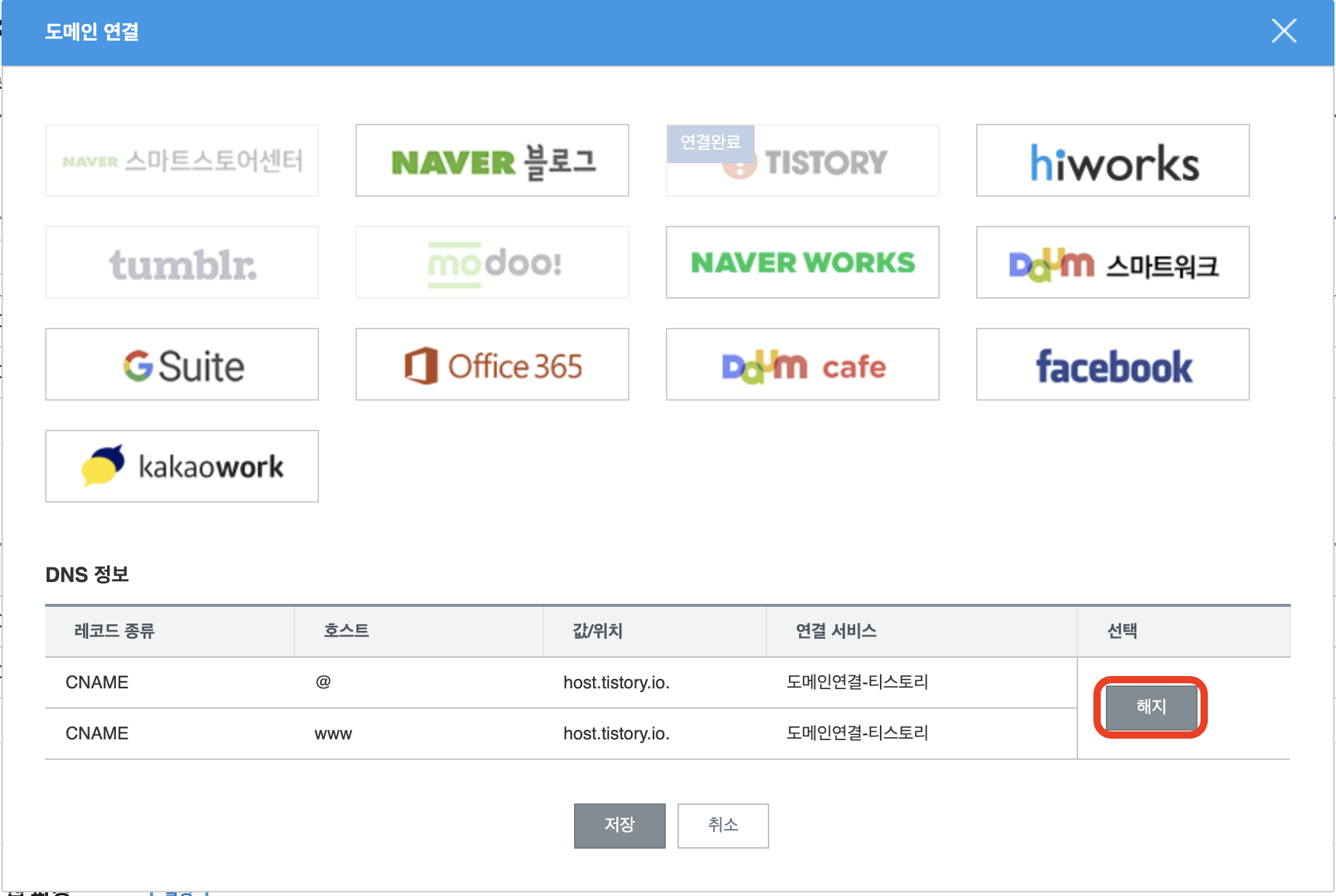Select the TISTORY tile marked 연결완료

tap(803, 160)
